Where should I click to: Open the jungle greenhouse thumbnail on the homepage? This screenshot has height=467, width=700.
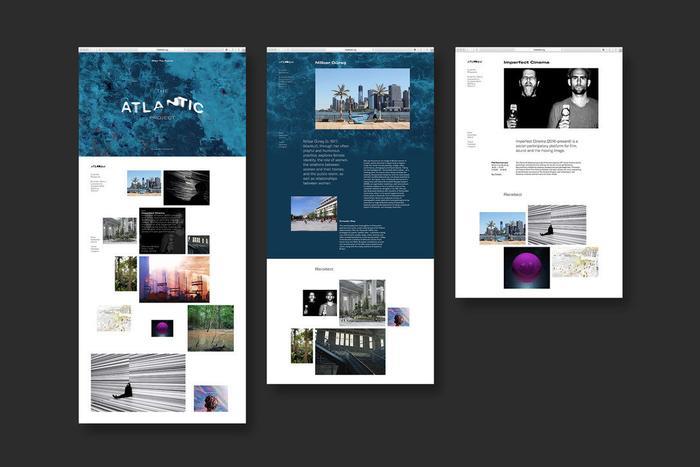(x=126, y=274)
